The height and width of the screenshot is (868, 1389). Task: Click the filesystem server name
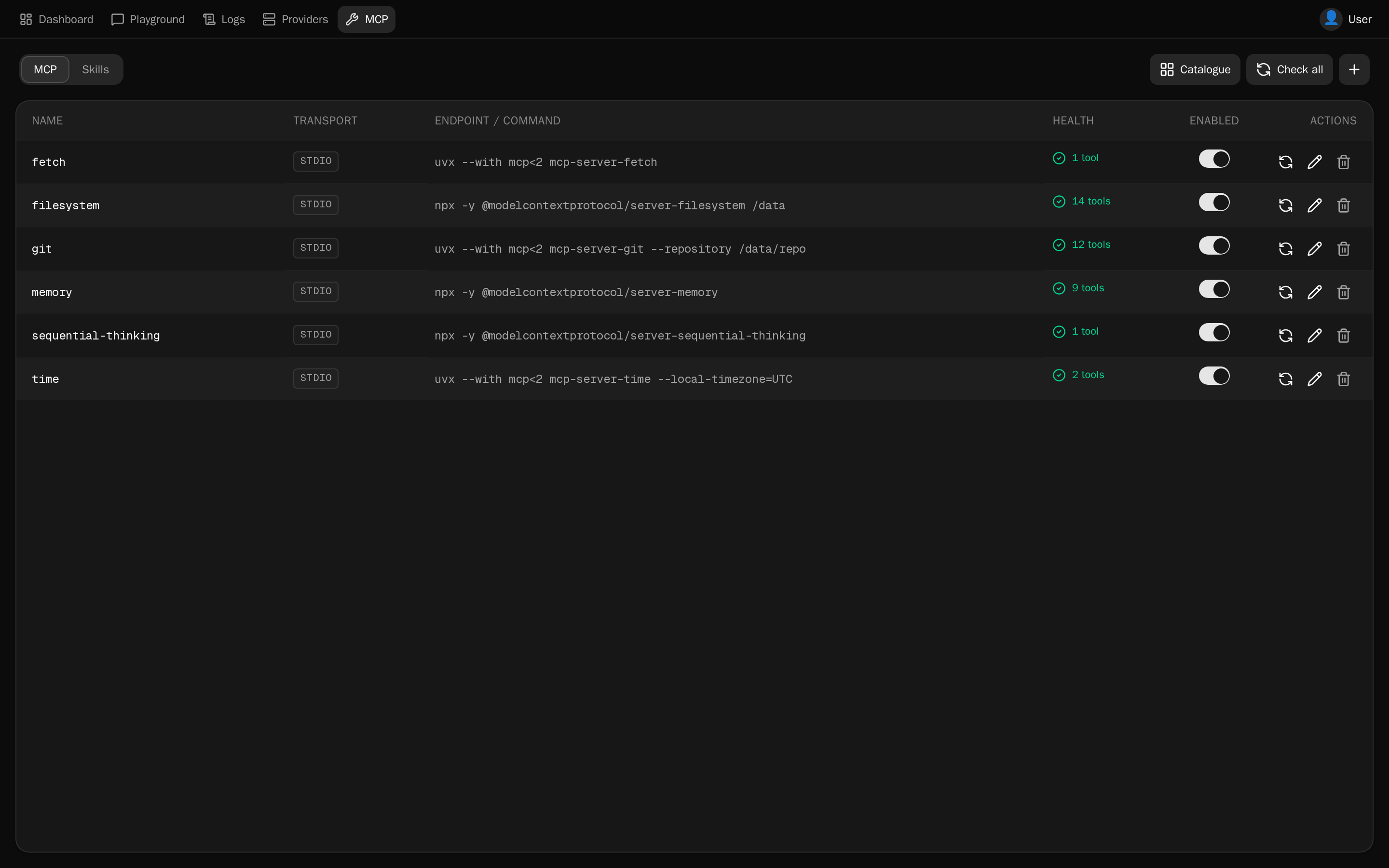pos(66,205)
